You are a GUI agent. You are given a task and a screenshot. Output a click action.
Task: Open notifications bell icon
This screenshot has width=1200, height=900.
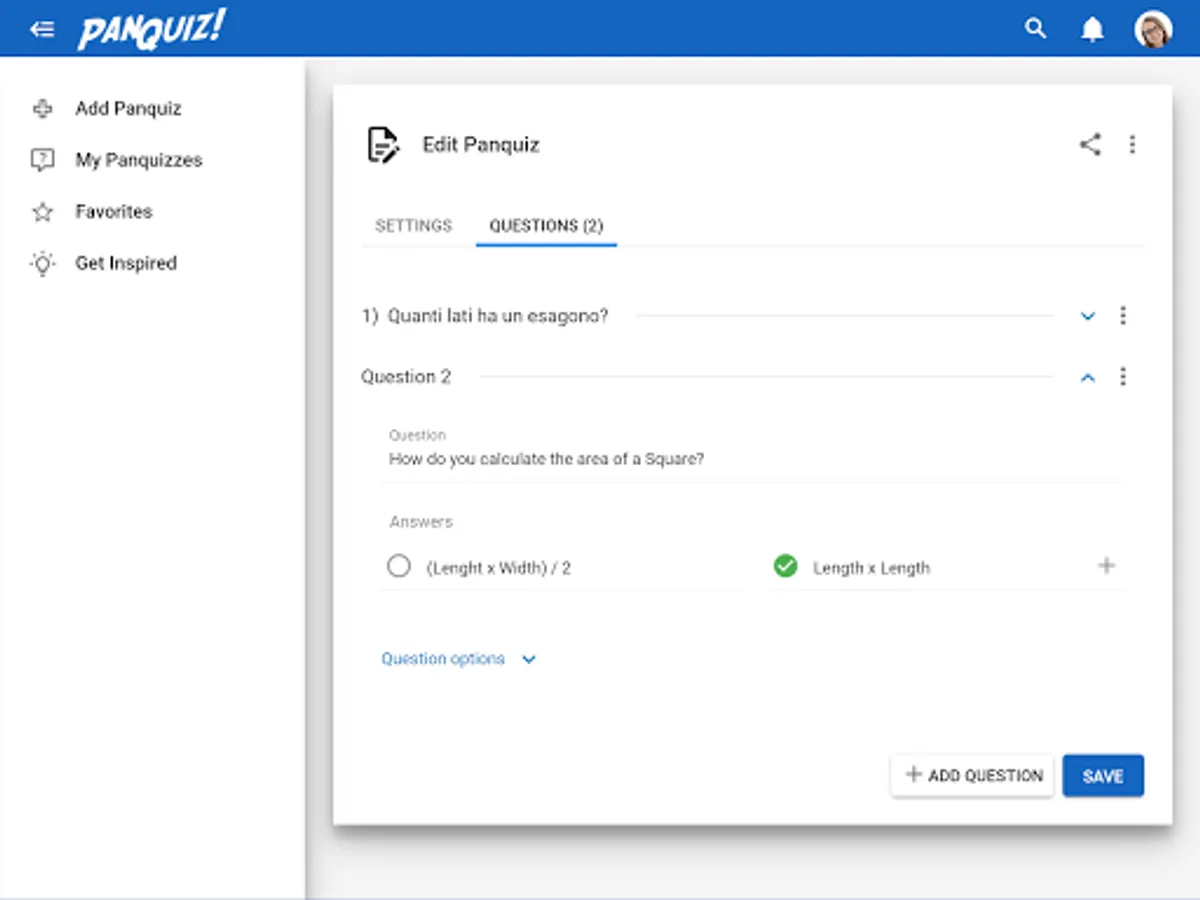[x=1092, y=30]
